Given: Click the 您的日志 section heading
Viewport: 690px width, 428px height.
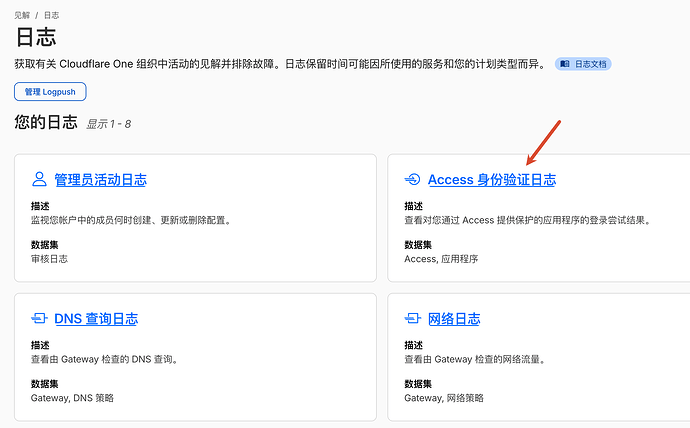Looking at the screenshot, I should click(x=46, y=122).
